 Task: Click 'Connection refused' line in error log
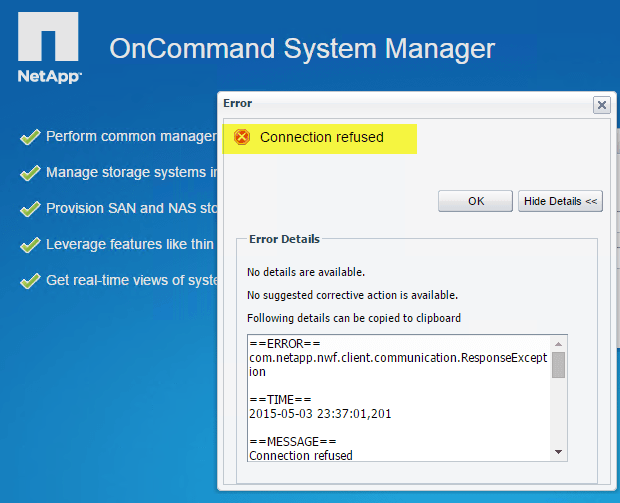(301, 456)
